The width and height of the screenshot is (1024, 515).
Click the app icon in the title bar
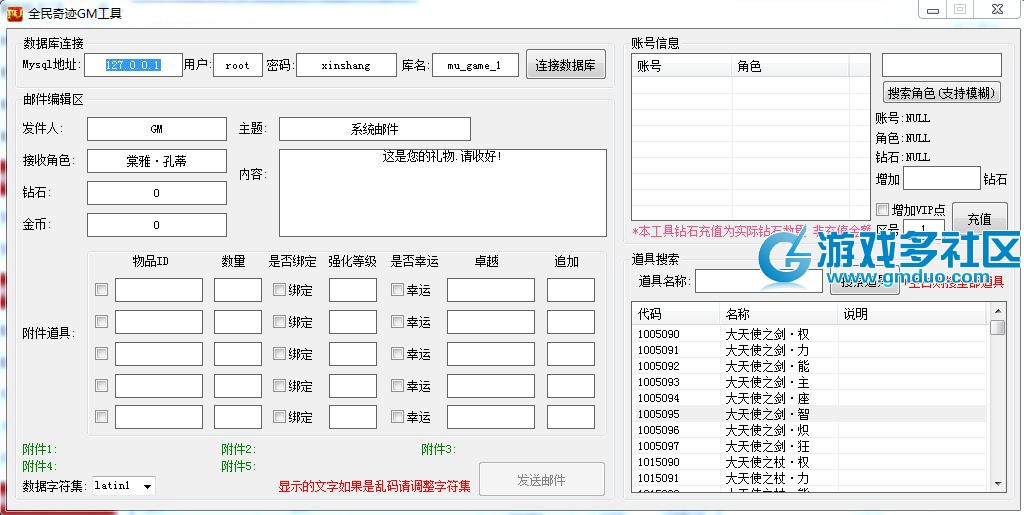(x=13, y=12)
